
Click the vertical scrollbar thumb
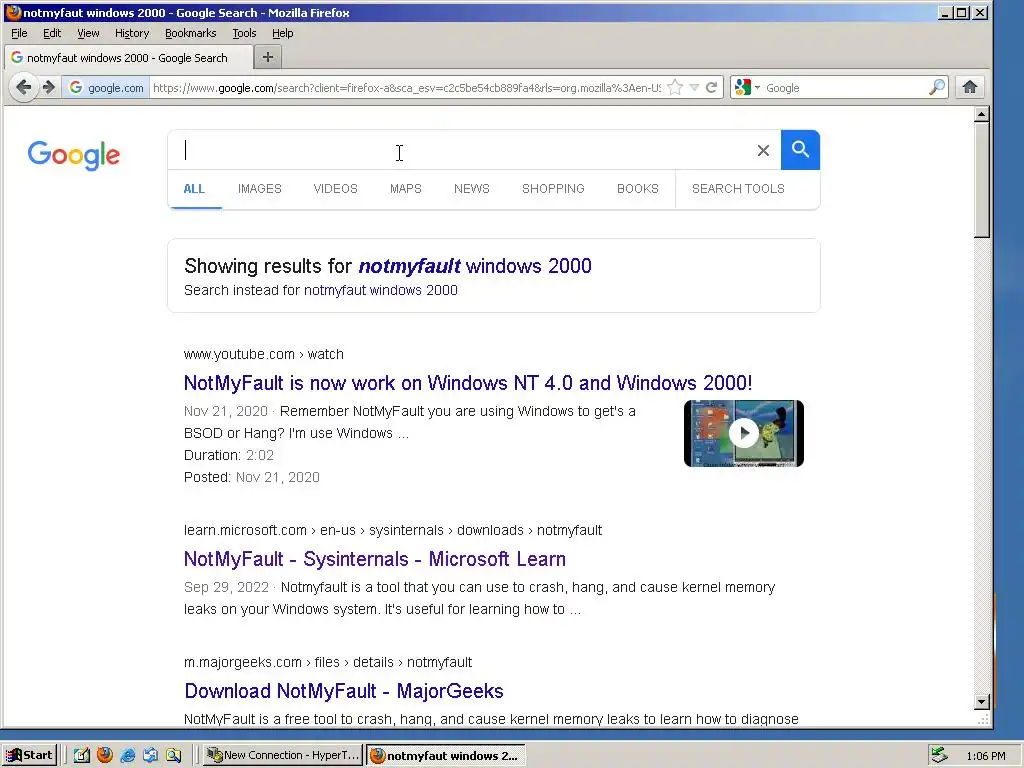[981, 180]
